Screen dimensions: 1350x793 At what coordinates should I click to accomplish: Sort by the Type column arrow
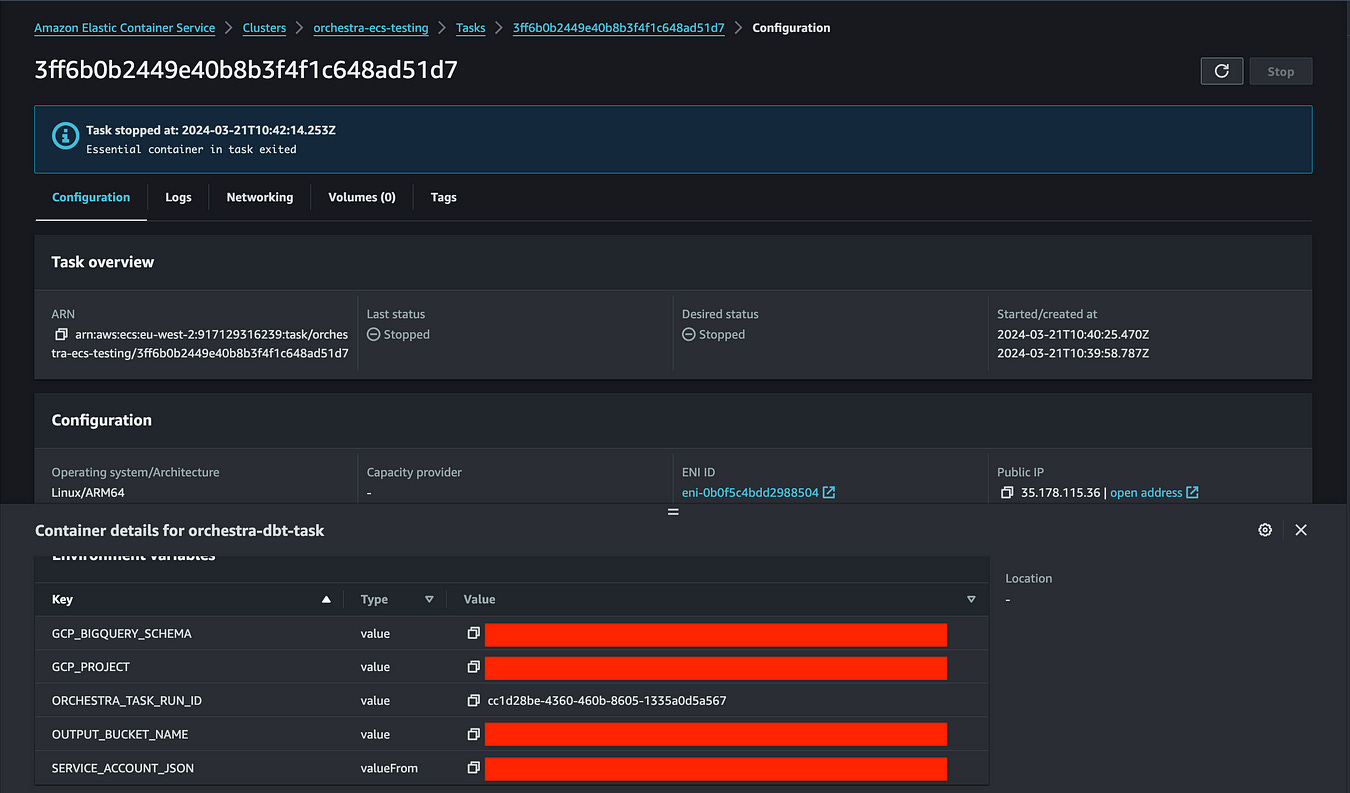[429, 600]
